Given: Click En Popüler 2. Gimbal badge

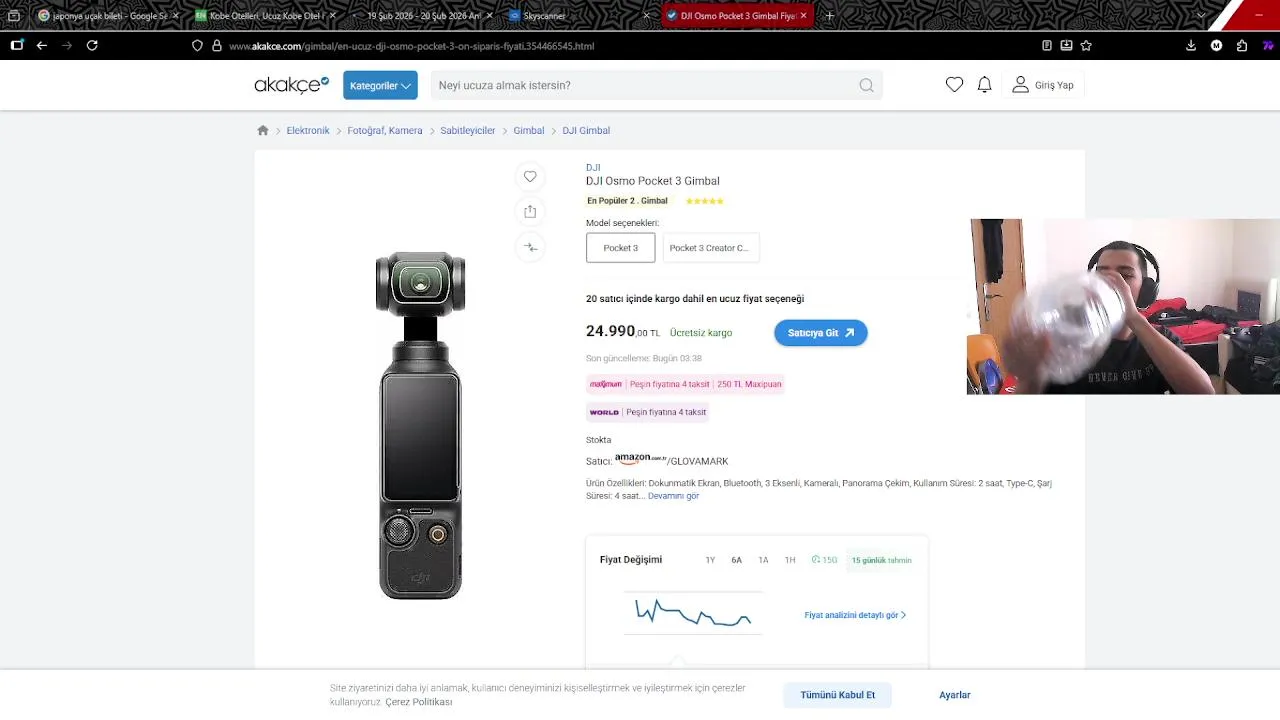Looking at the screenshot, I should click(627, 201).
